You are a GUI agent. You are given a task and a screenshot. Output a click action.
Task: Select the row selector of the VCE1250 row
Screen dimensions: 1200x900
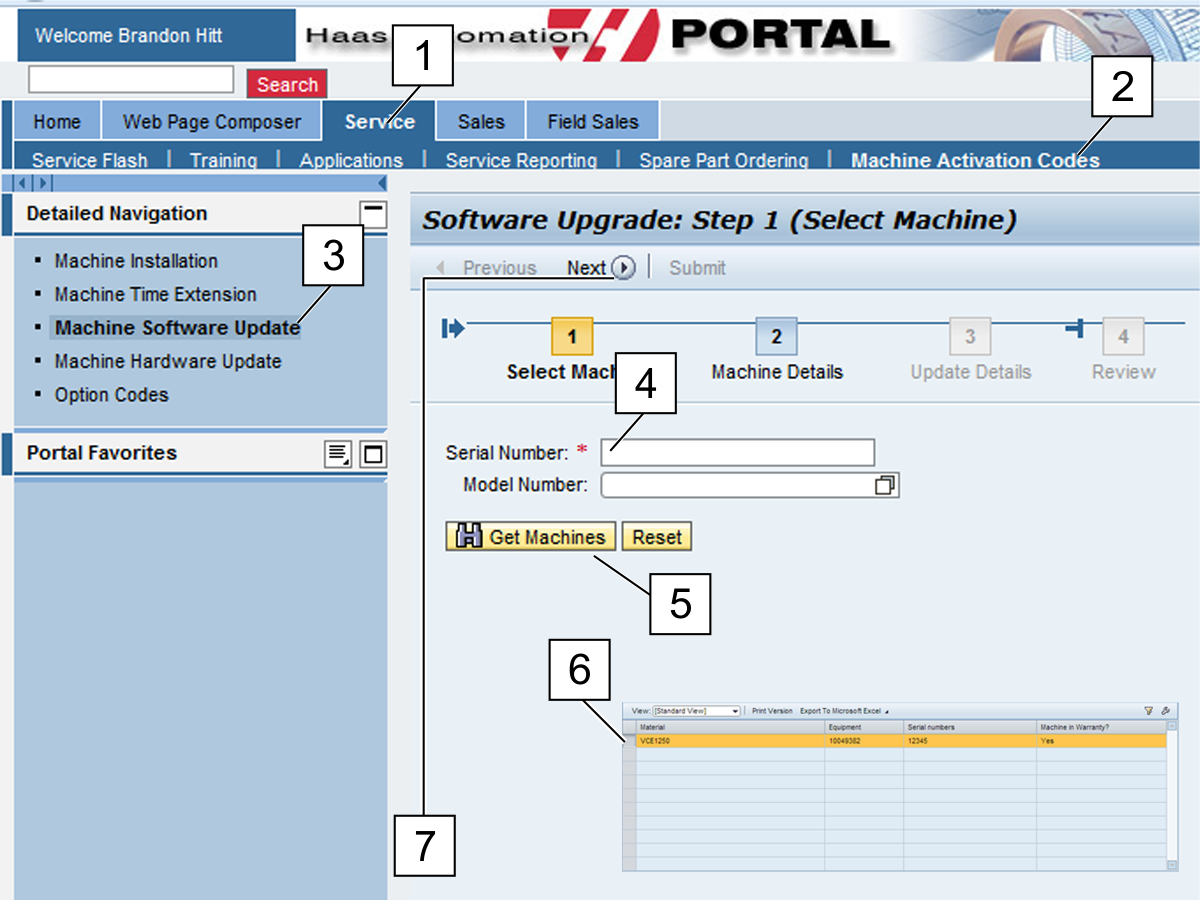[629, 741]
